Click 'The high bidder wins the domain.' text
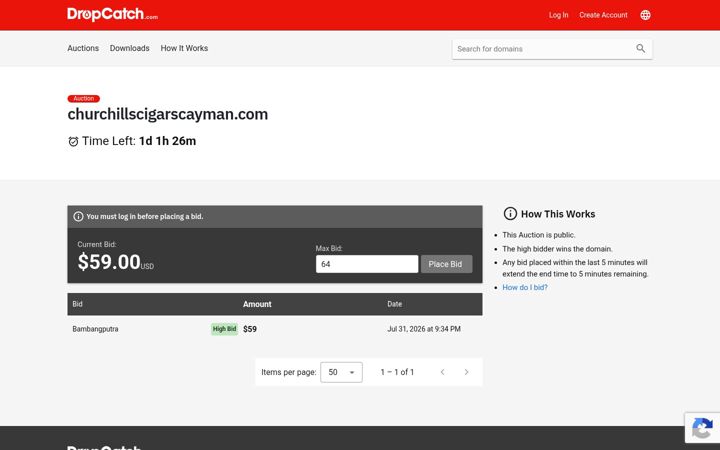The image size is (720, 450). (557, 248)
